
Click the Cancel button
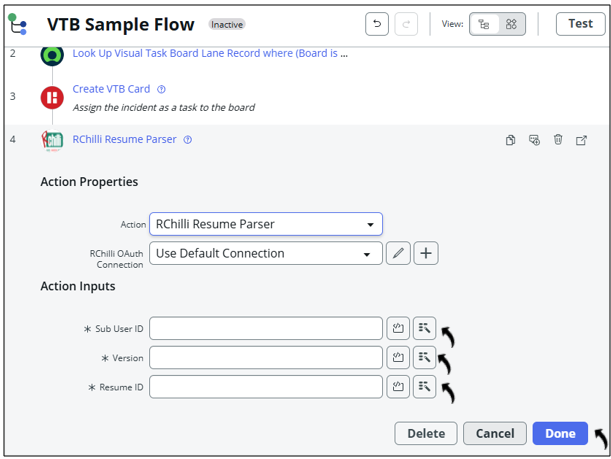click(495, 433)
